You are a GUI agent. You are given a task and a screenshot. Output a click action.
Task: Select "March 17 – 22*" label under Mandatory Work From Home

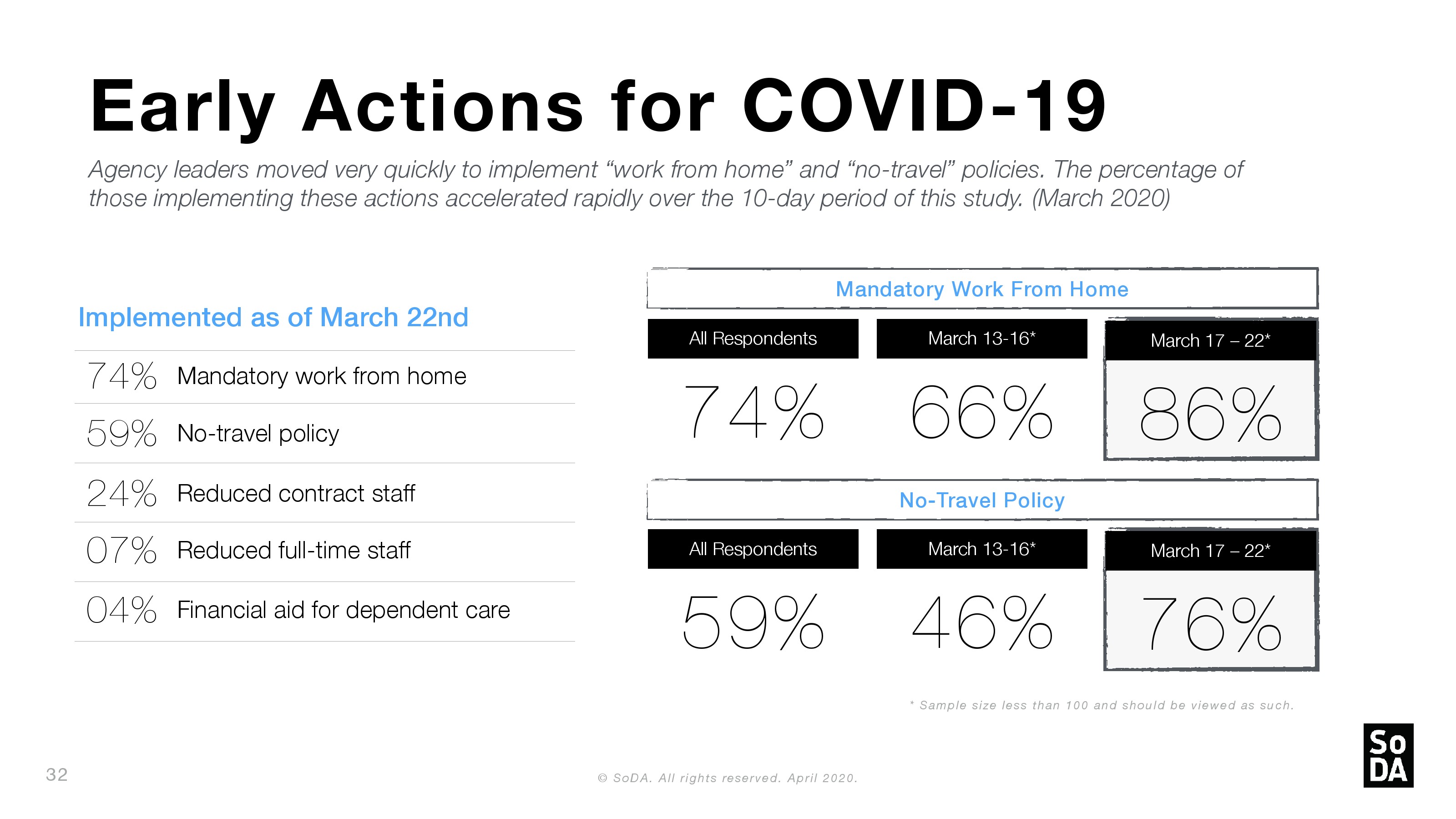1210,340
